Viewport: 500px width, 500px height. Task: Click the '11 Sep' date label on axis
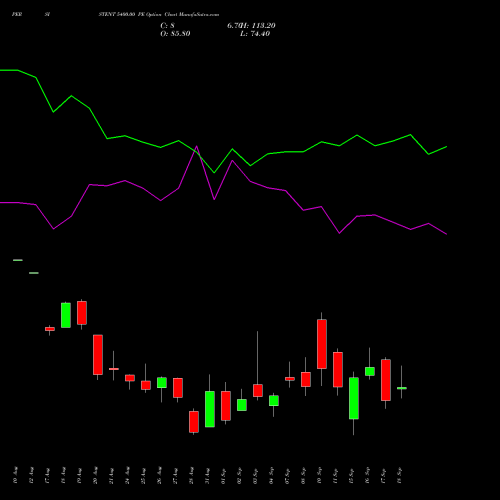pyautogui.click(x=336, y=476)
